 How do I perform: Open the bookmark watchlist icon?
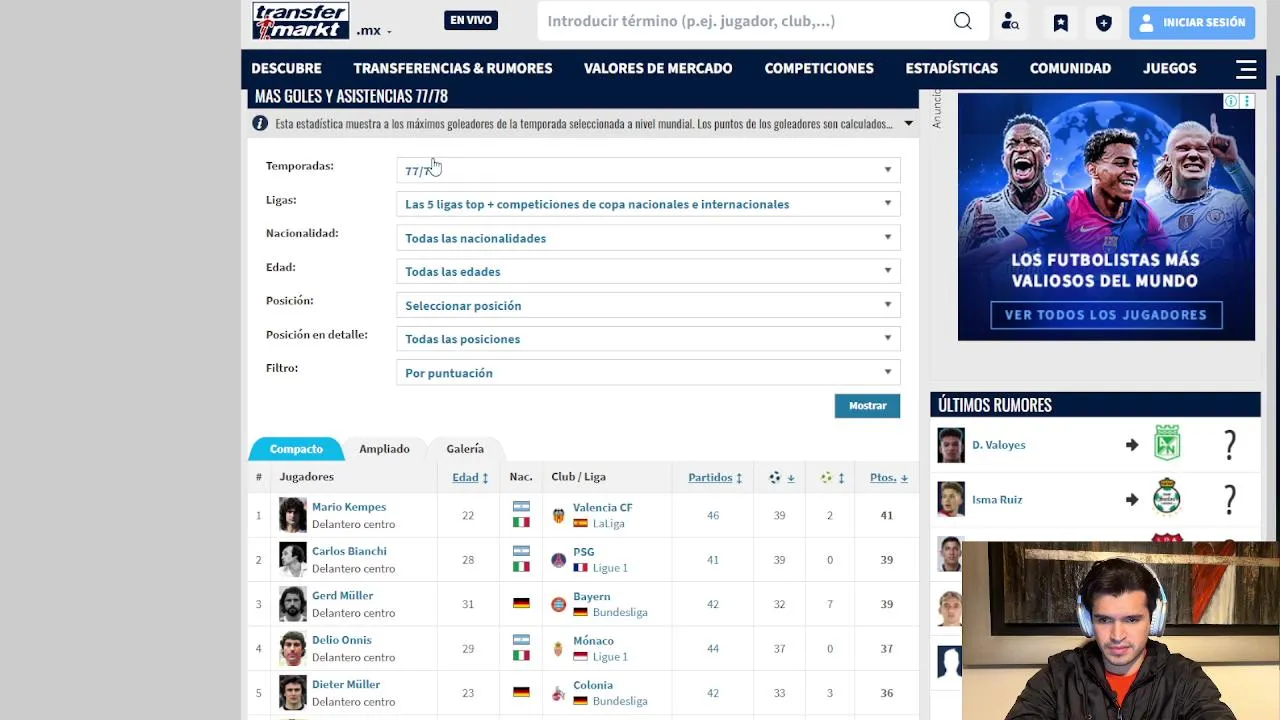click(1061, 22)
